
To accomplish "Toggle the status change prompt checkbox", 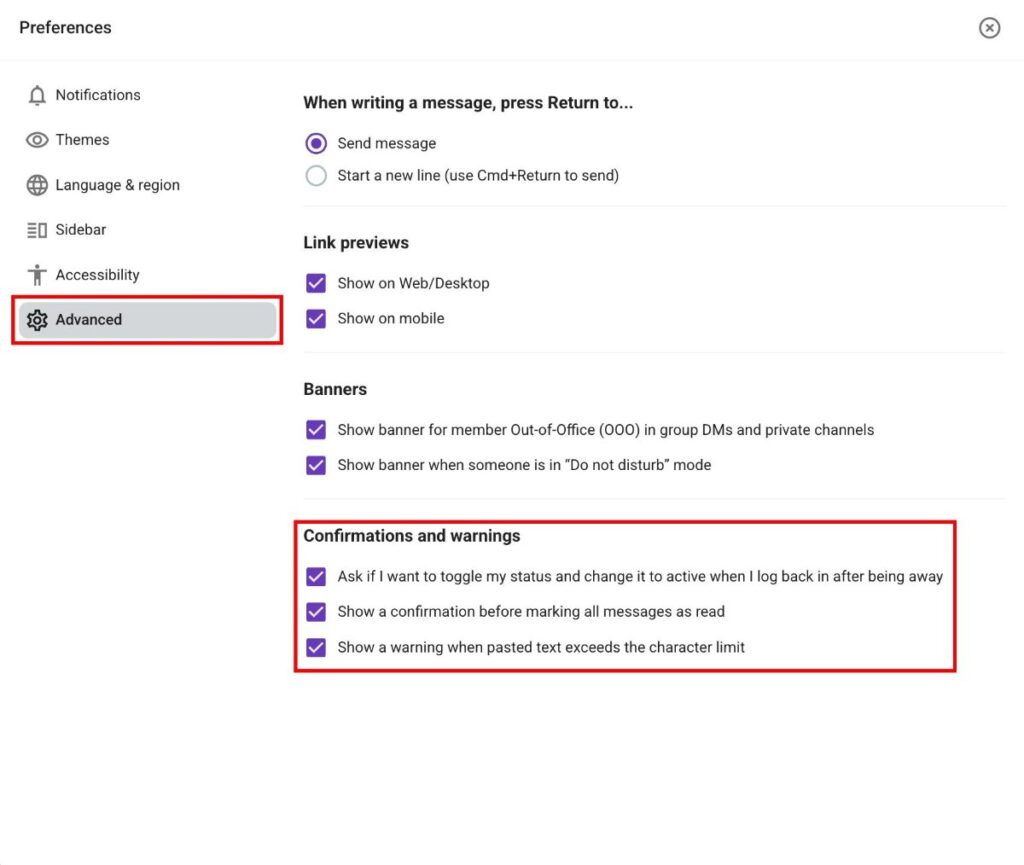I will point(316,577).
